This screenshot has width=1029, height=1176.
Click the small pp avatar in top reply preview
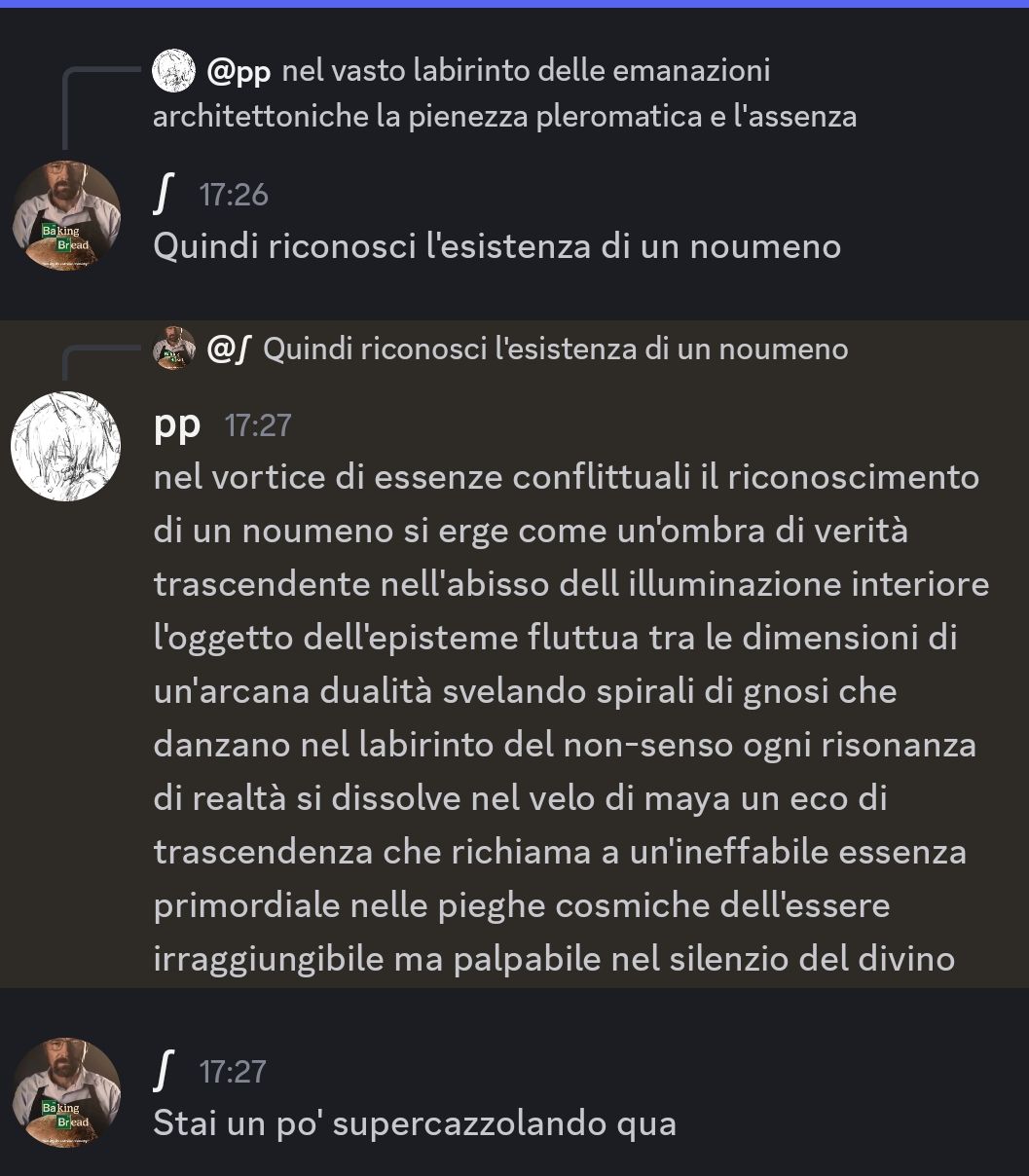click(x=173, y=71)
